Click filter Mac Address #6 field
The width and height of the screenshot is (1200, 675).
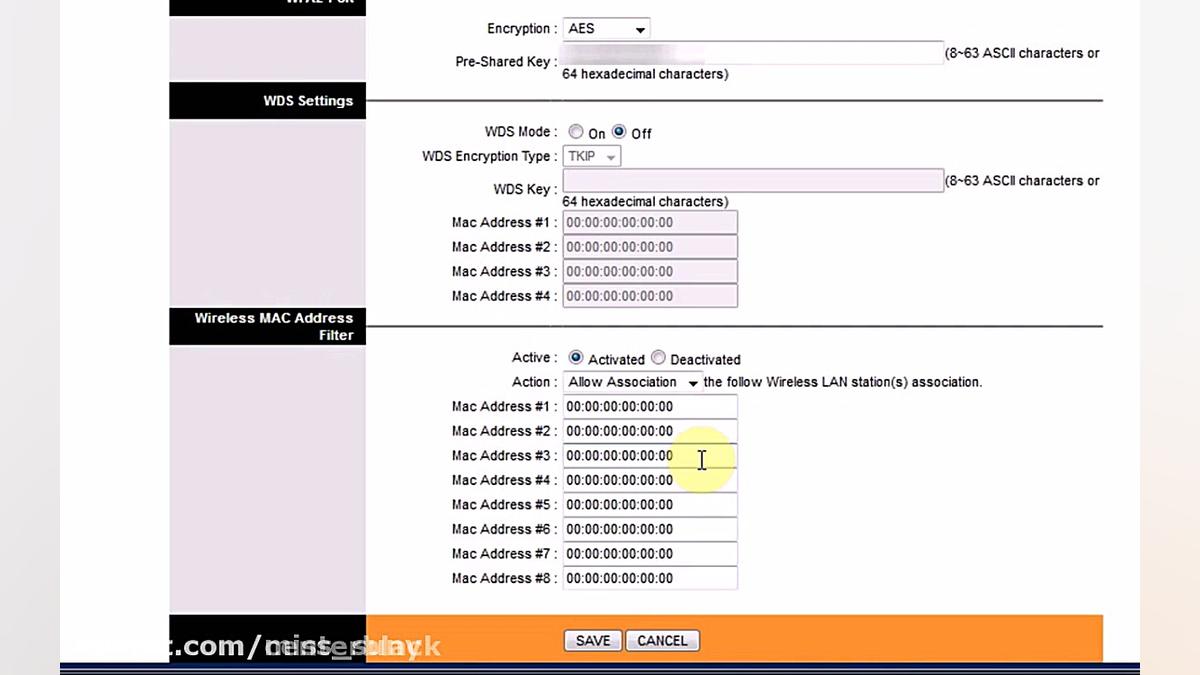pos(650,529)
